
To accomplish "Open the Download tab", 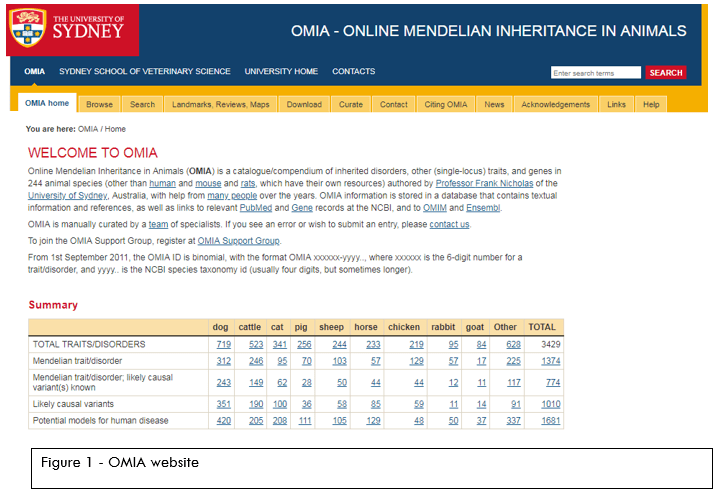I will 304,104.
